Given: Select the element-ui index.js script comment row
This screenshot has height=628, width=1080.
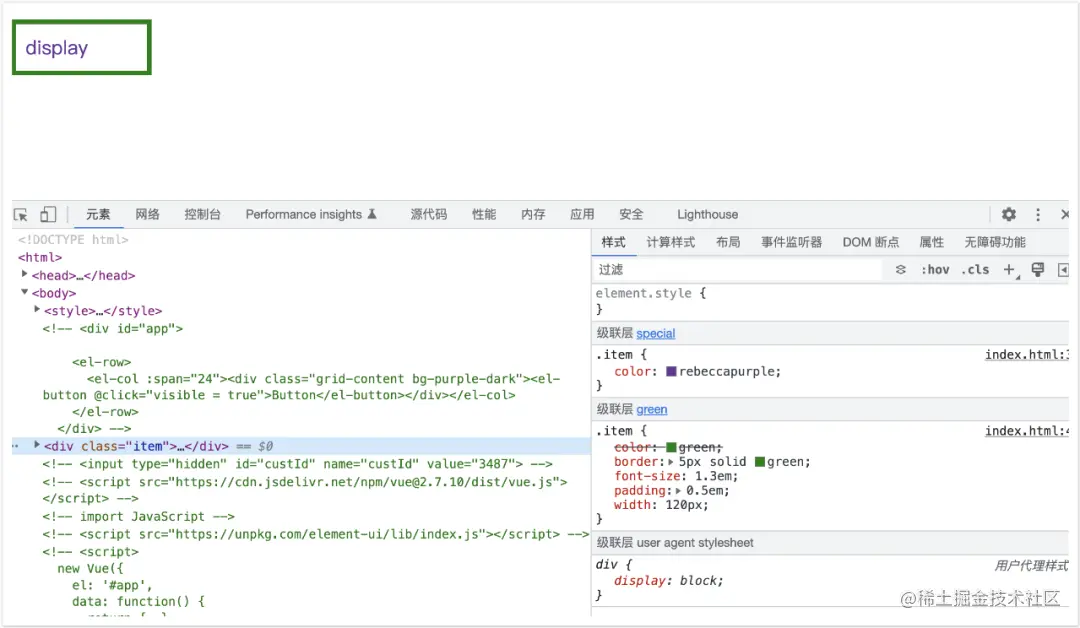Looking at the screenshot, I should click(315, 534).
